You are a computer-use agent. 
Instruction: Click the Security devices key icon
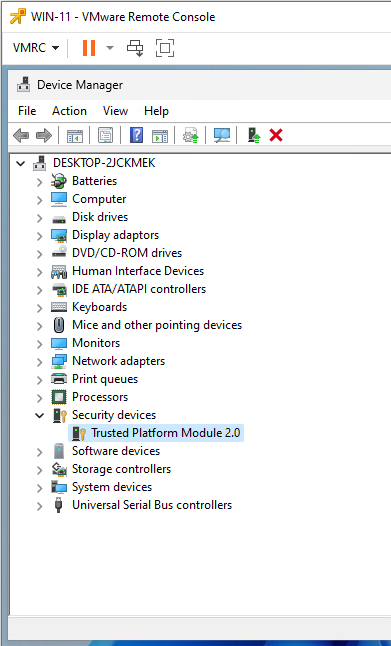pyautogui.click(x=59, y=415)
